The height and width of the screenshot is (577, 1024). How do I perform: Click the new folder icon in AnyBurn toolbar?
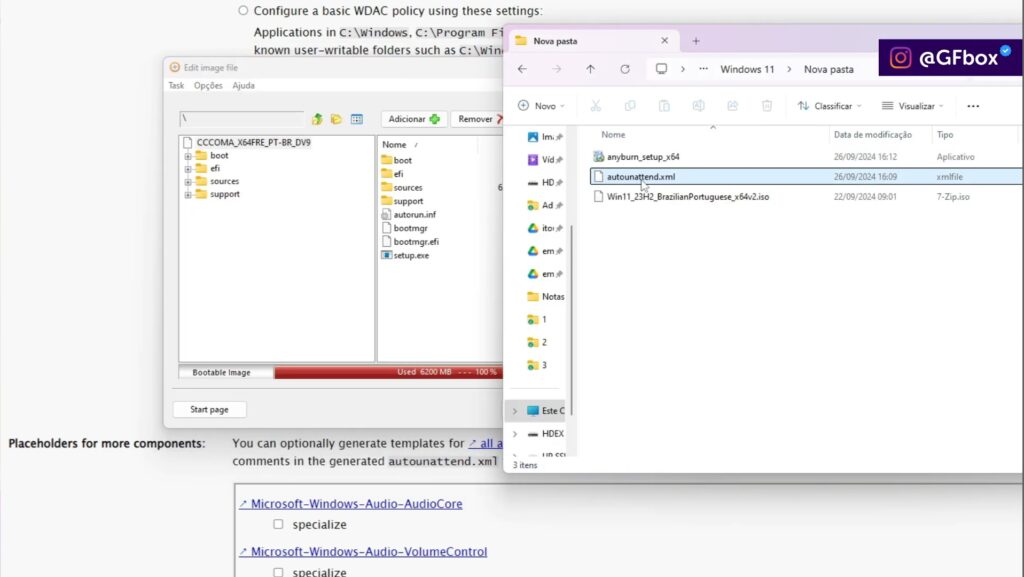pyautogui.click(x=336, y=119)
